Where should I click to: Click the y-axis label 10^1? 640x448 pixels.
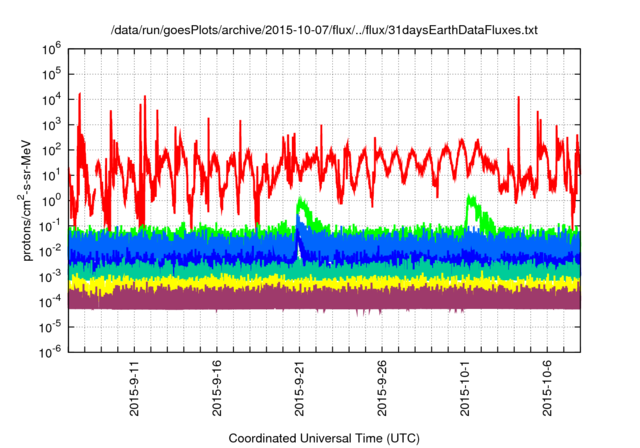[52, 176]
